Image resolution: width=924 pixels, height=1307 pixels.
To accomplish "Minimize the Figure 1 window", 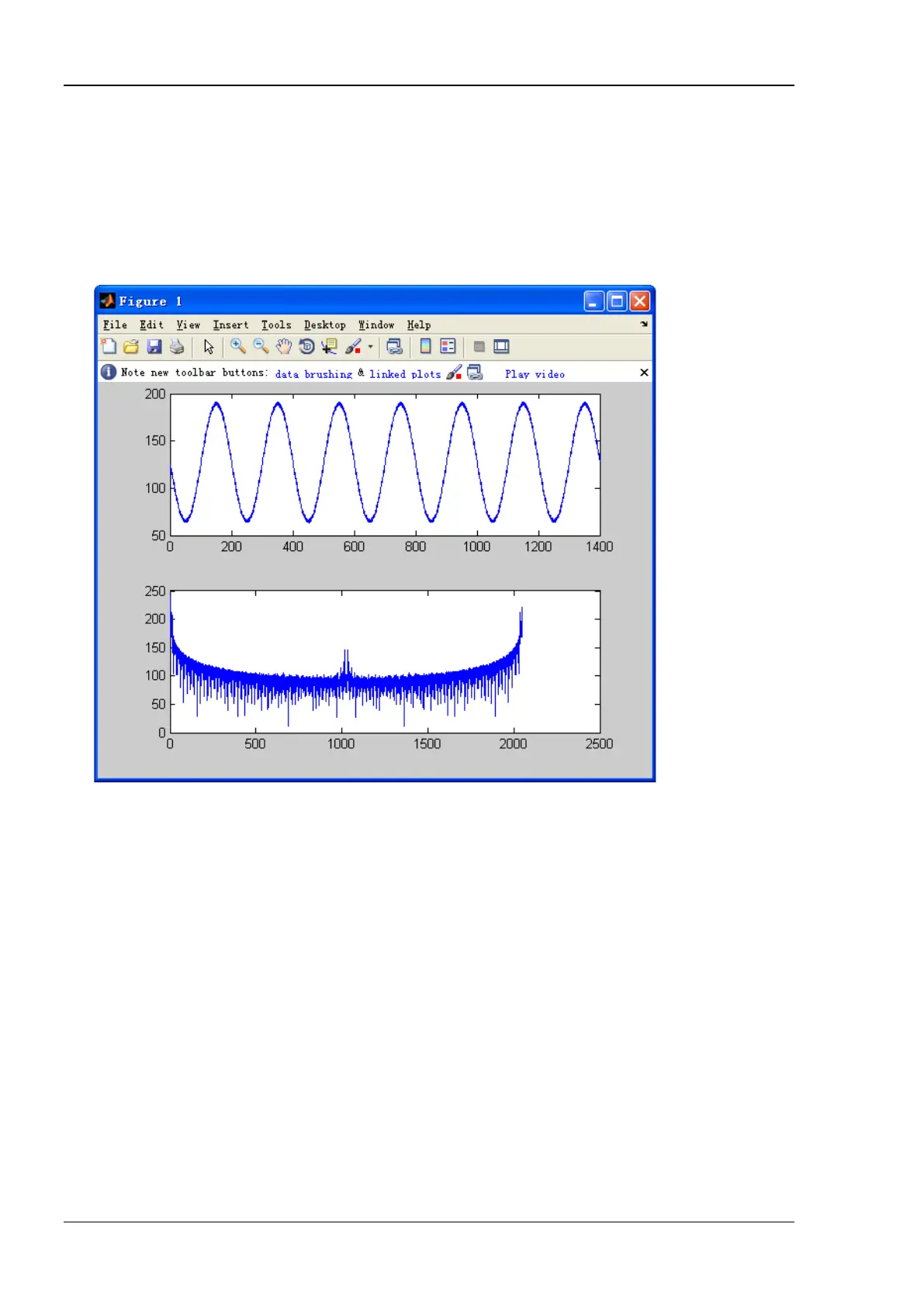I will [x=594, y=301].
